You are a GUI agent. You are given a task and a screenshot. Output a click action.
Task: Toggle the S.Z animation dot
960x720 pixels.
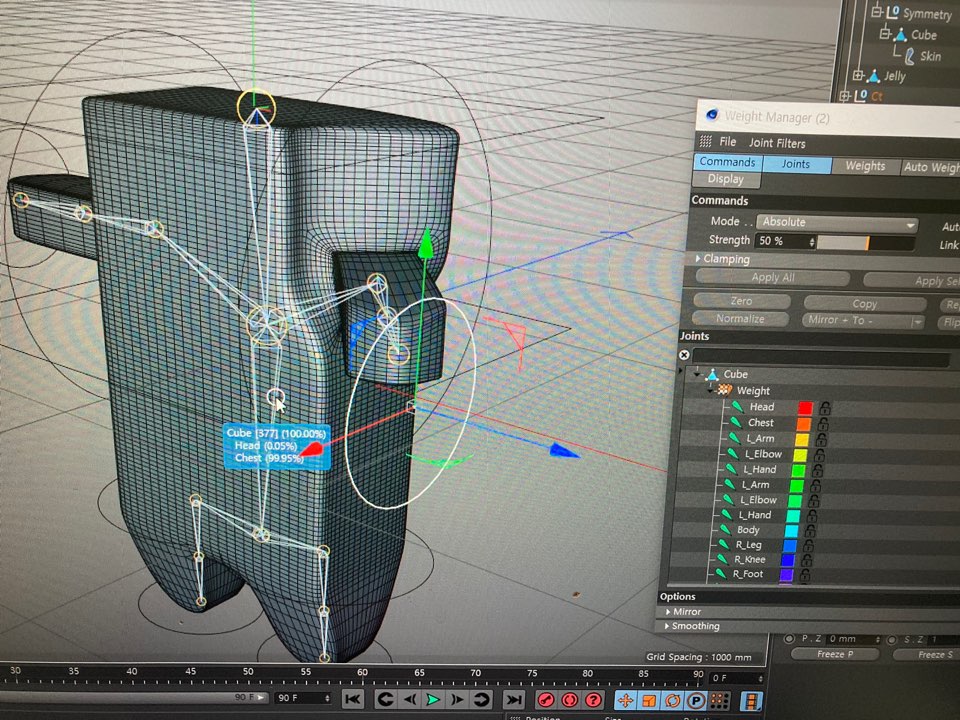(x=891, y=640)
